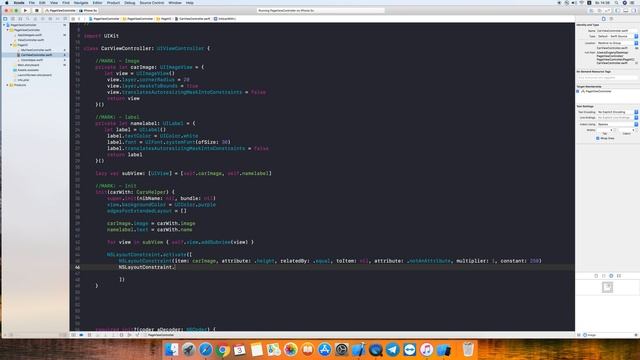
Task: Open the Edit menu
Action: (42, 3)
